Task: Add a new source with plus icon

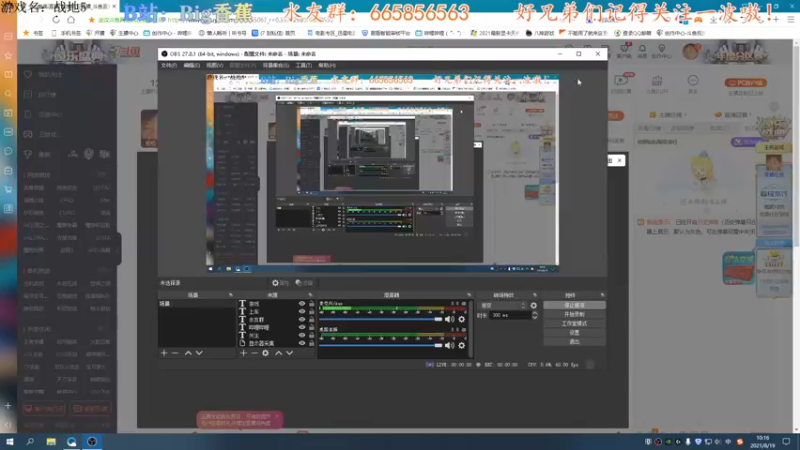Action: [243, 353]
